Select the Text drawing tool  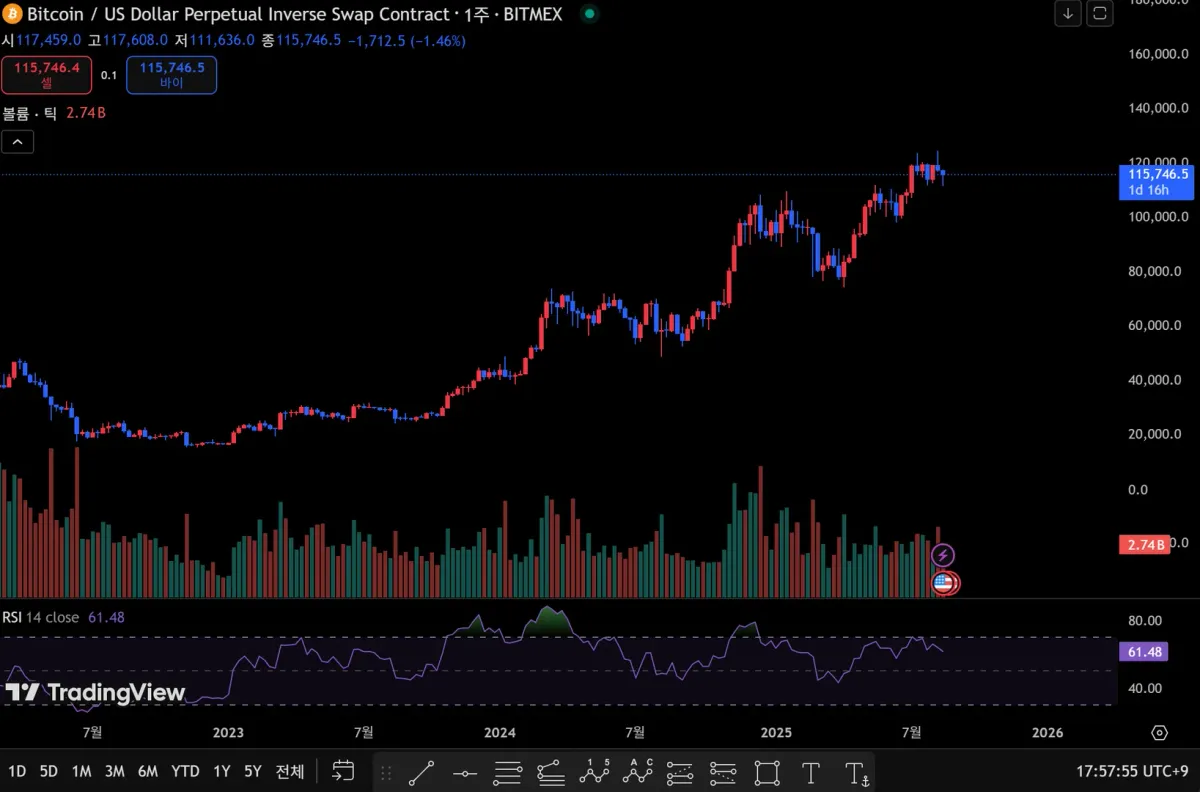click(x=810, y=772)
